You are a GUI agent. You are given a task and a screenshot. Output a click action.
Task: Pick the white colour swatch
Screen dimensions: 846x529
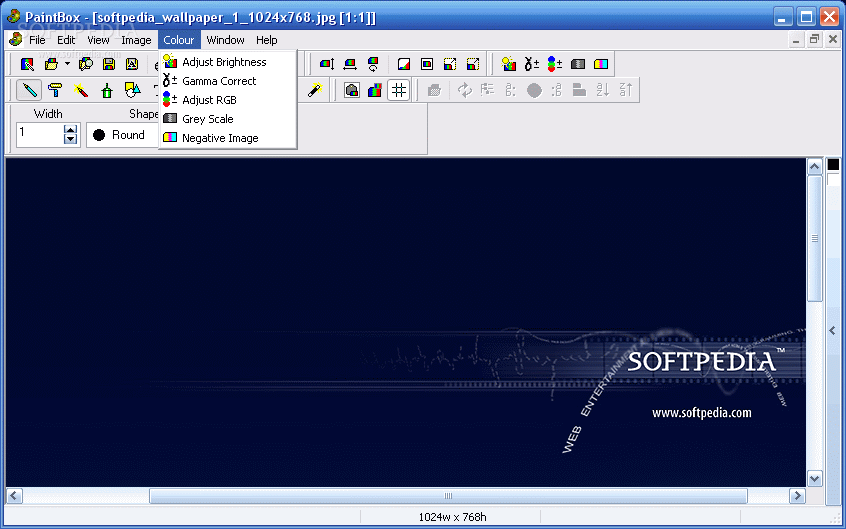834,179
